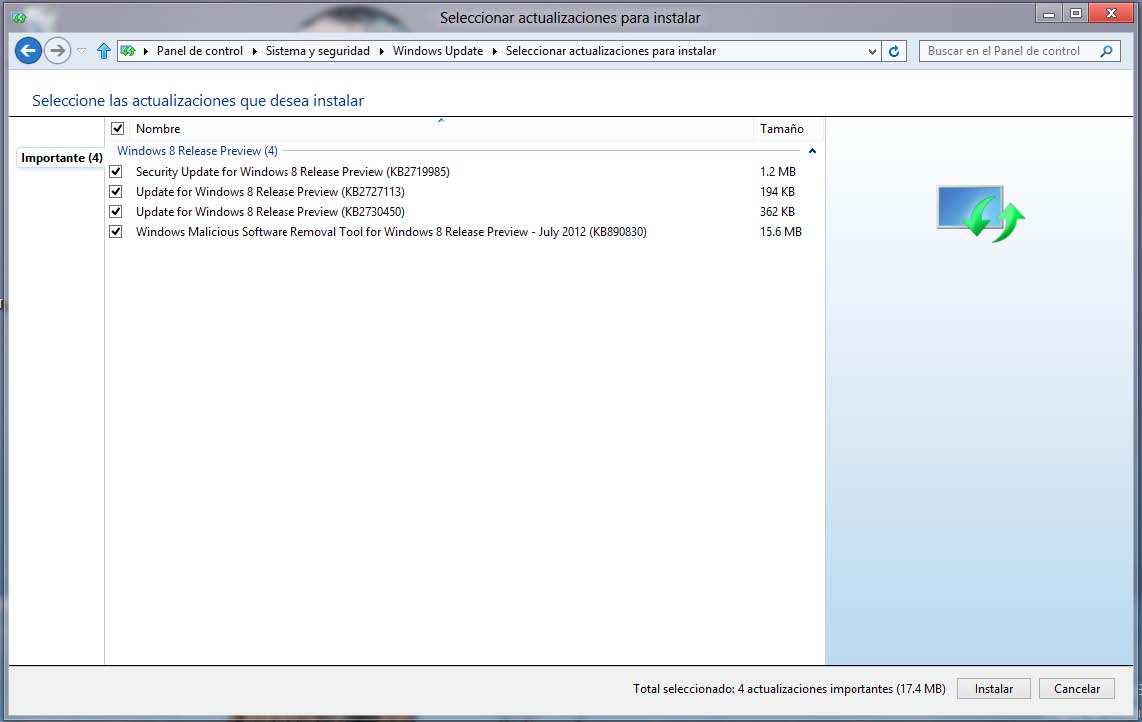Open recent locations dropdown arrow
The image size is (1142, 722).
(82, 51)
